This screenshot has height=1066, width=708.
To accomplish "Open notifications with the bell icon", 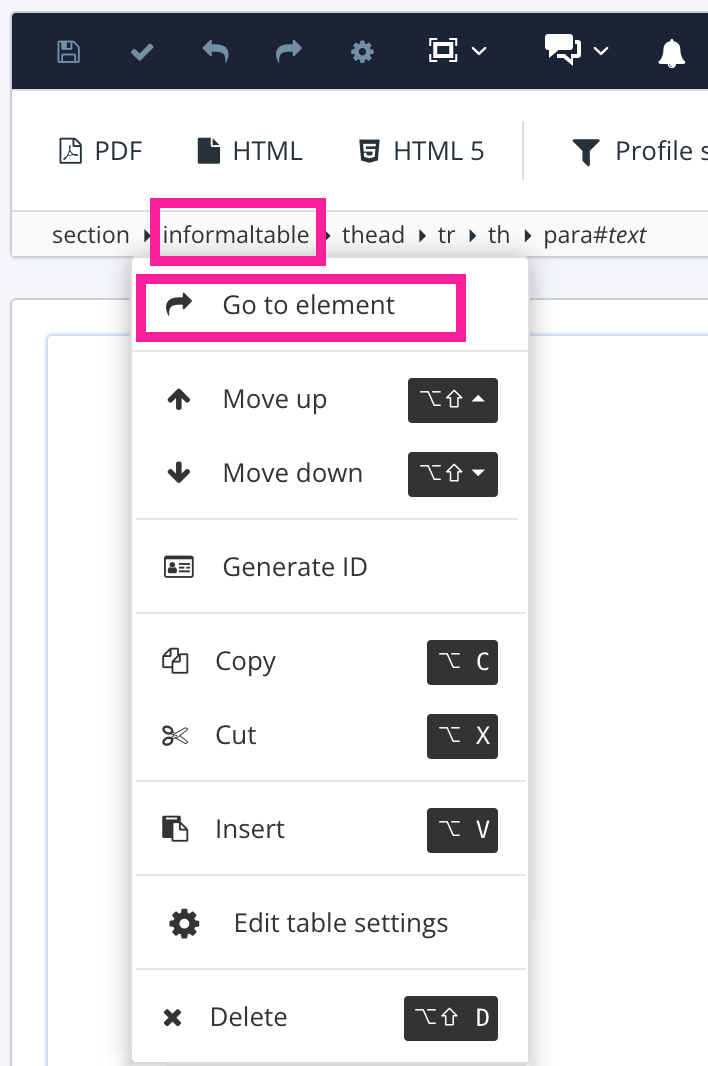I will coord(672,54).
